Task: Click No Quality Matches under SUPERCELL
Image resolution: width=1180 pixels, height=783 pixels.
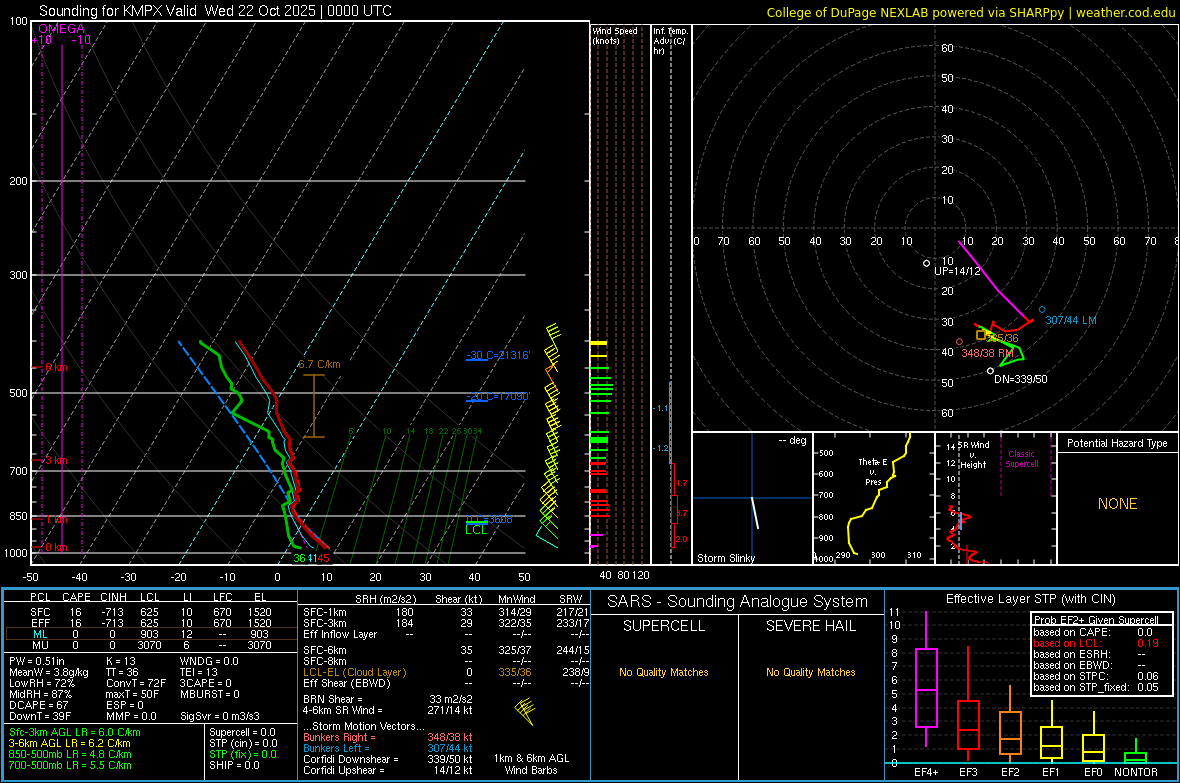Action: tap(664, 672)
